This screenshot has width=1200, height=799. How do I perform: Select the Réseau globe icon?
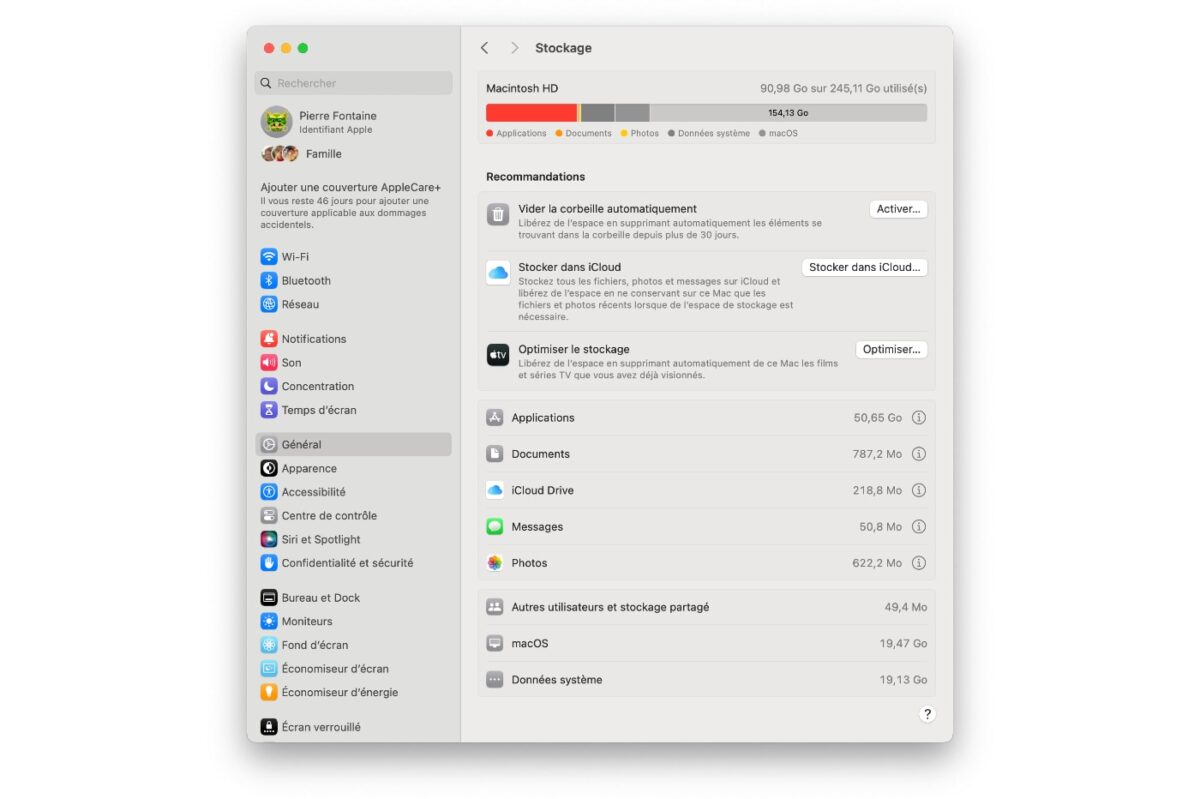(x=268, y=304)
